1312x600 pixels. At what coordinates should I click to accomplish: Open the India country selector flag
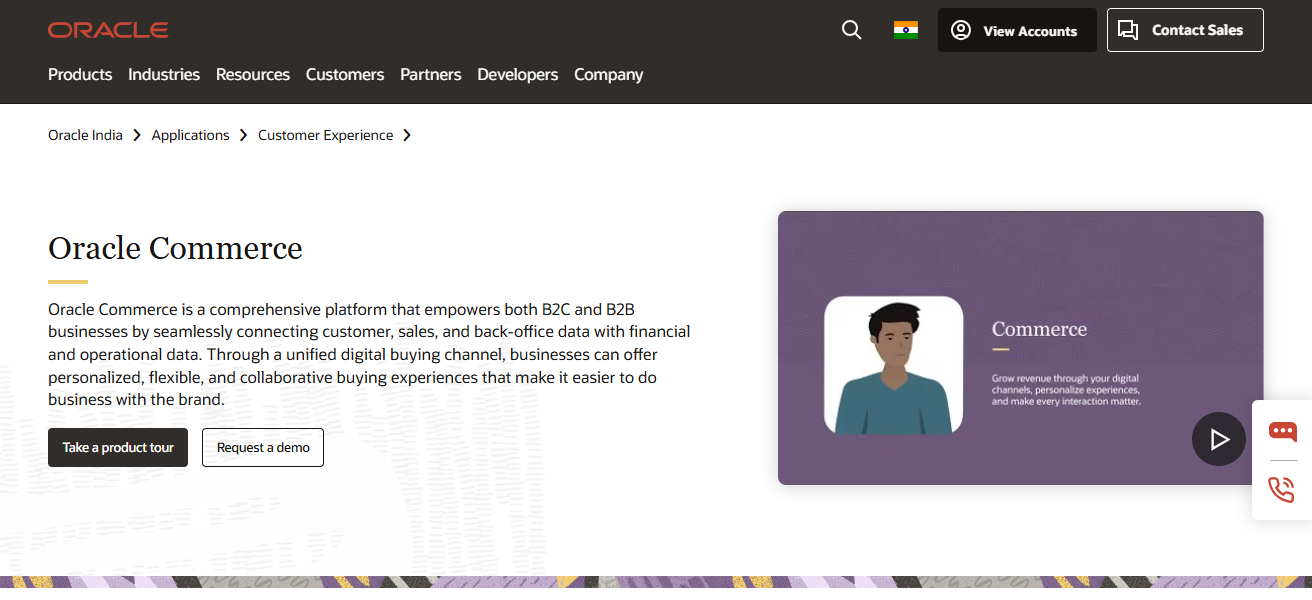click(x=906, y=30)
